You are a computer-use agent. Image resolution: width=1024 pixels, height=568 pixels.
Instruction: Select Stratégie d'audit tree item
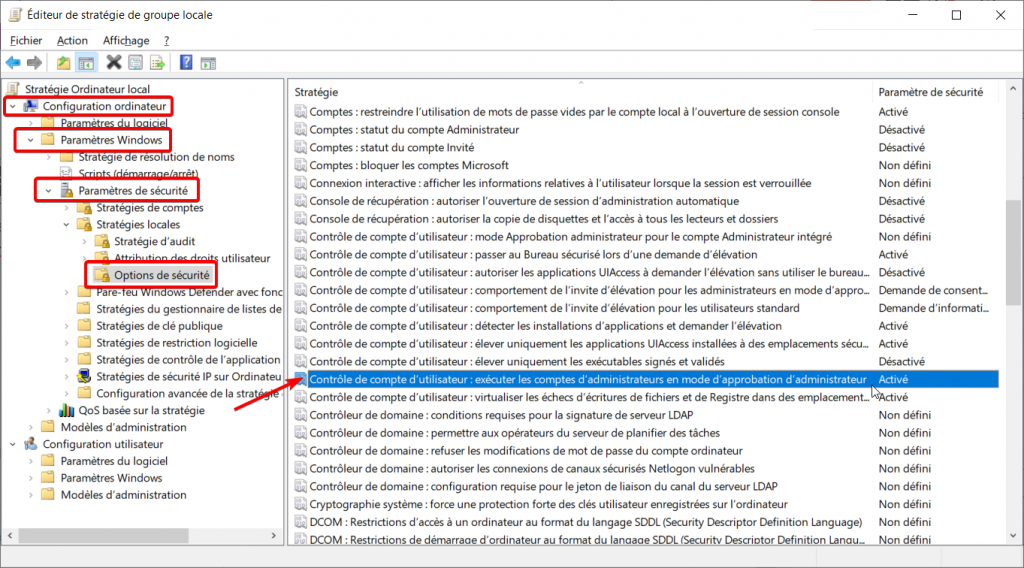(x=154, y=241)
